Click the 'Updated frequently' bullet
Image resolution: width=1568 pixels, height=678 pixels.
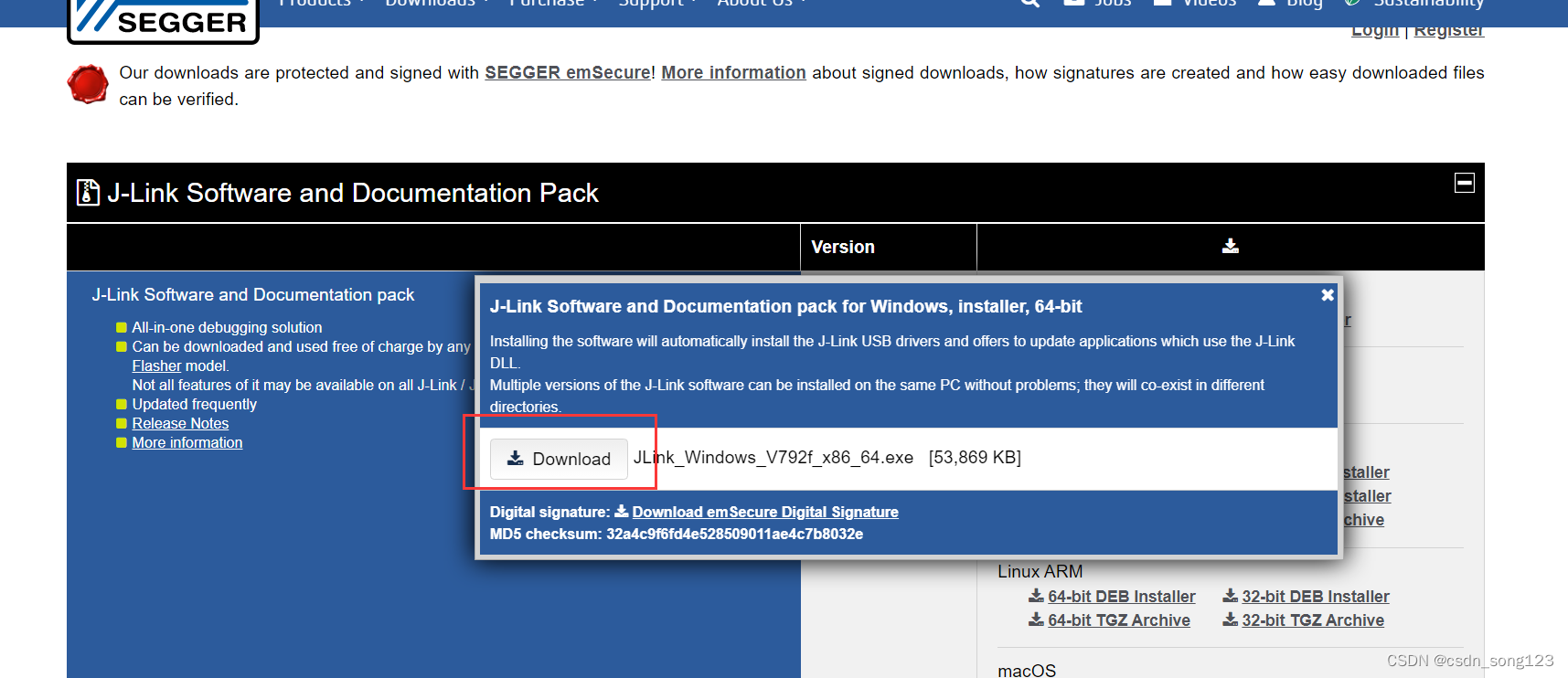coord(194,405)
